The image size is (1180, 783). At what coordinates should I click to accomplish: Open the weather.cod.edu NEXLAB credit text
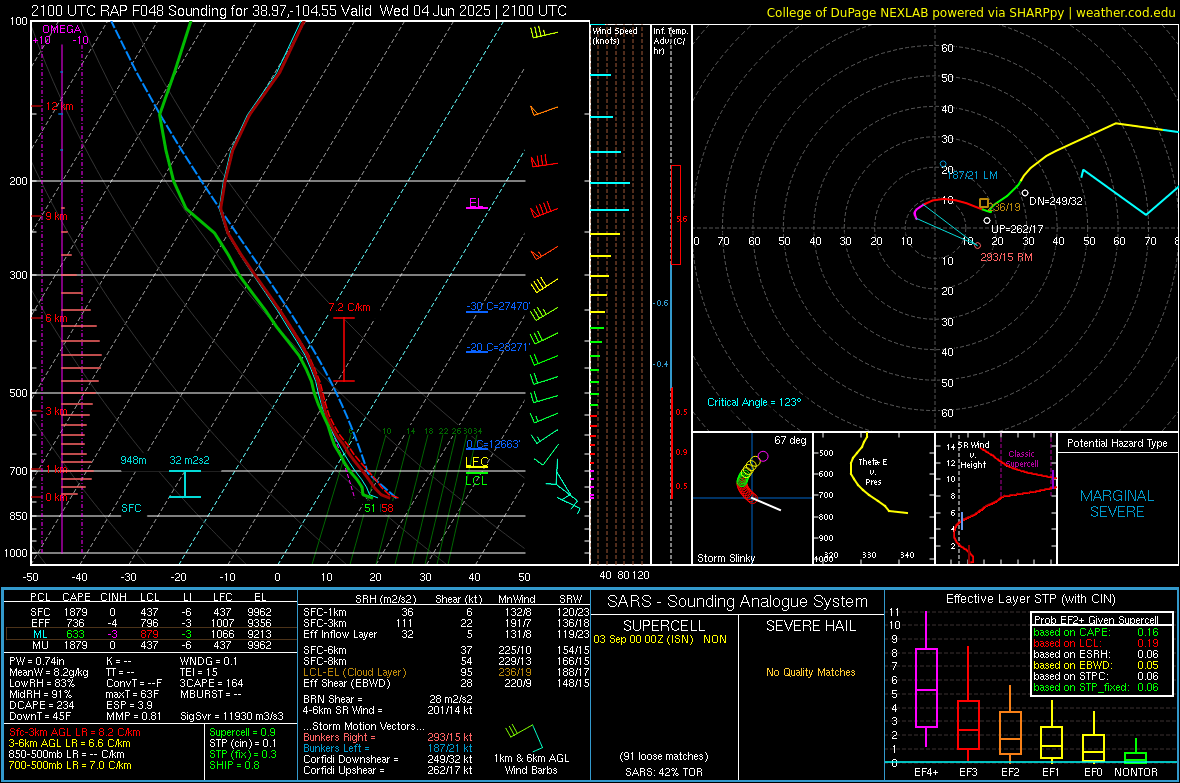tap(970, 12)
